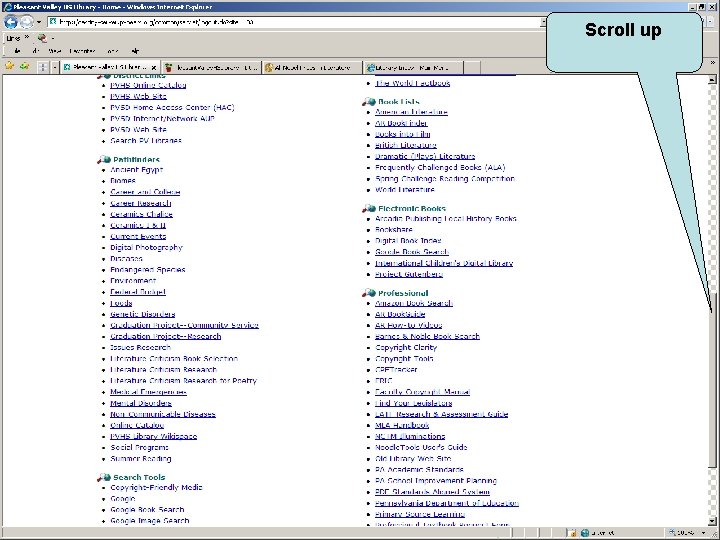Open PVSD Home Access Center (HAC) link
This screenshot has height=540, width=720.
(x=172, y=107)
